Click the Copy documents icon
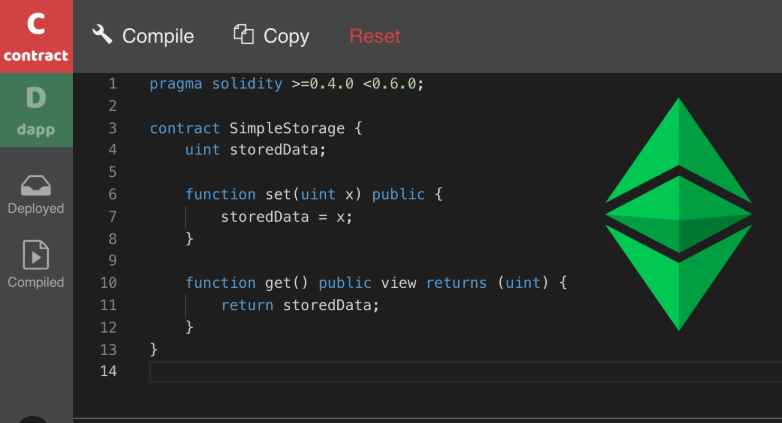The height and width of the screenshot is (423, 782). [243, 34]
